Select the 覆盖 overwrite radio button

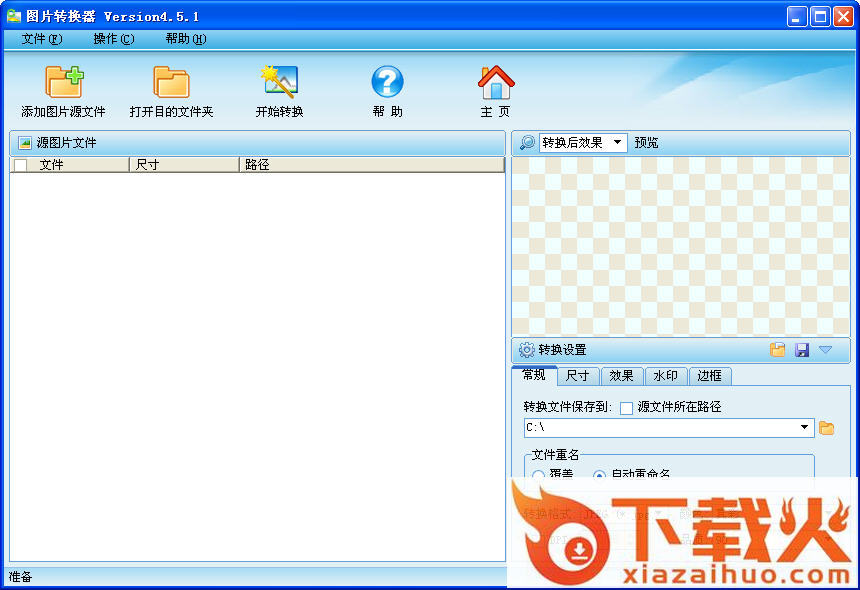coord(539,475)
